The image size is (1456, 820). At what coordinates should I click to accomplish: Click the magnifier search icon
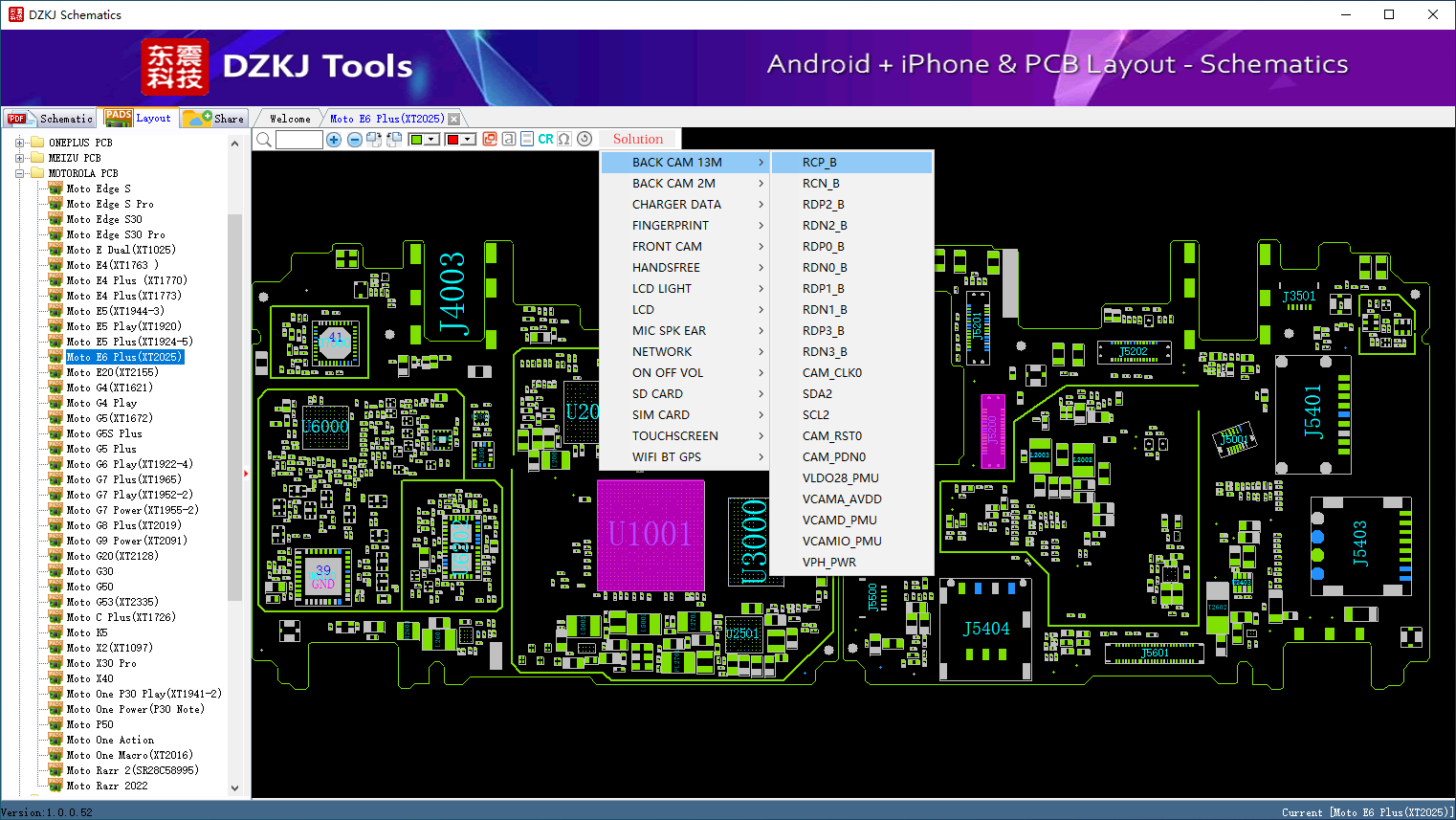tap(264, 140)
